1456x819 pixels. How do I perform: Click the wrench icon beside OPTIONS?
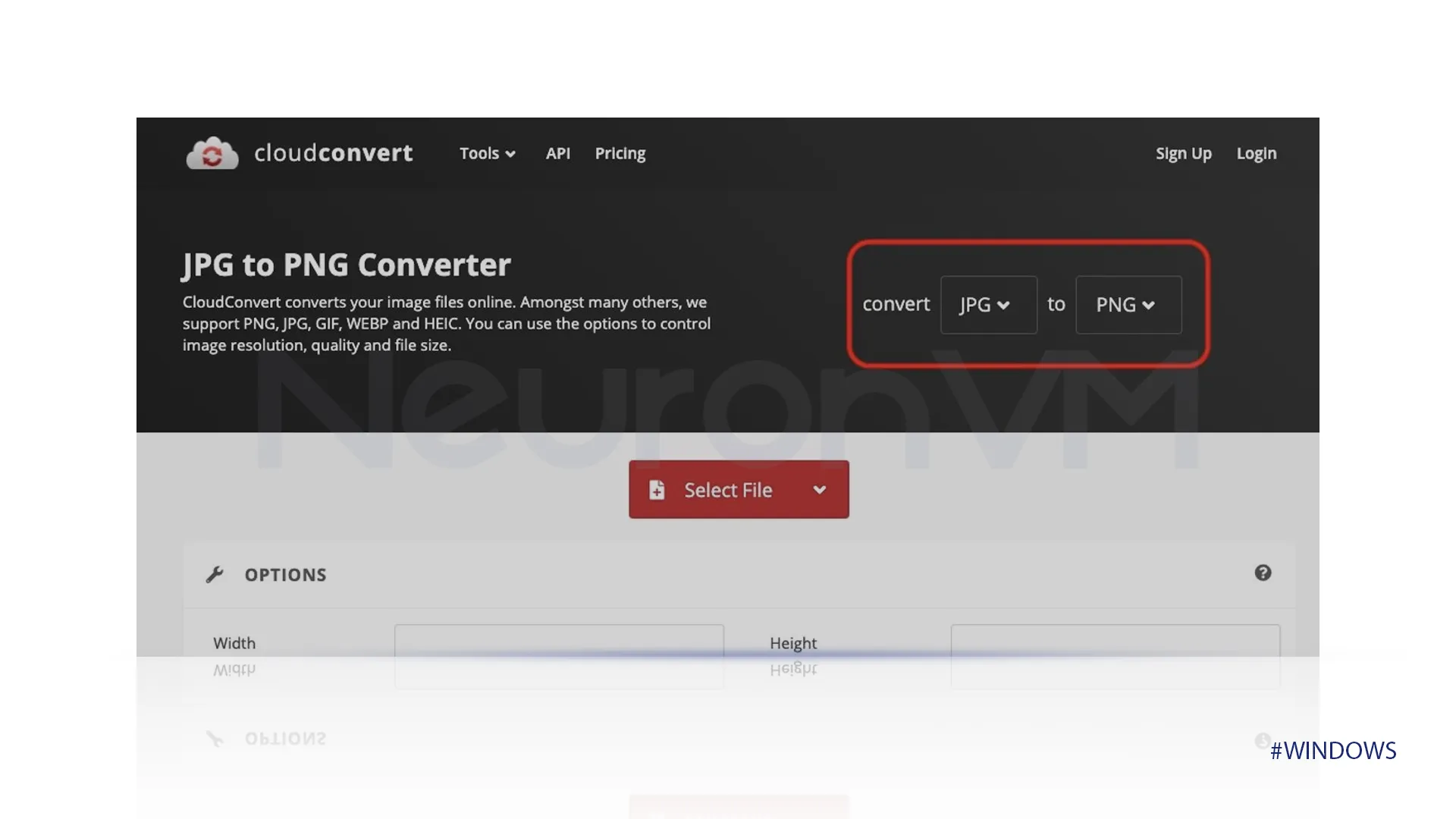pos(215,575)
